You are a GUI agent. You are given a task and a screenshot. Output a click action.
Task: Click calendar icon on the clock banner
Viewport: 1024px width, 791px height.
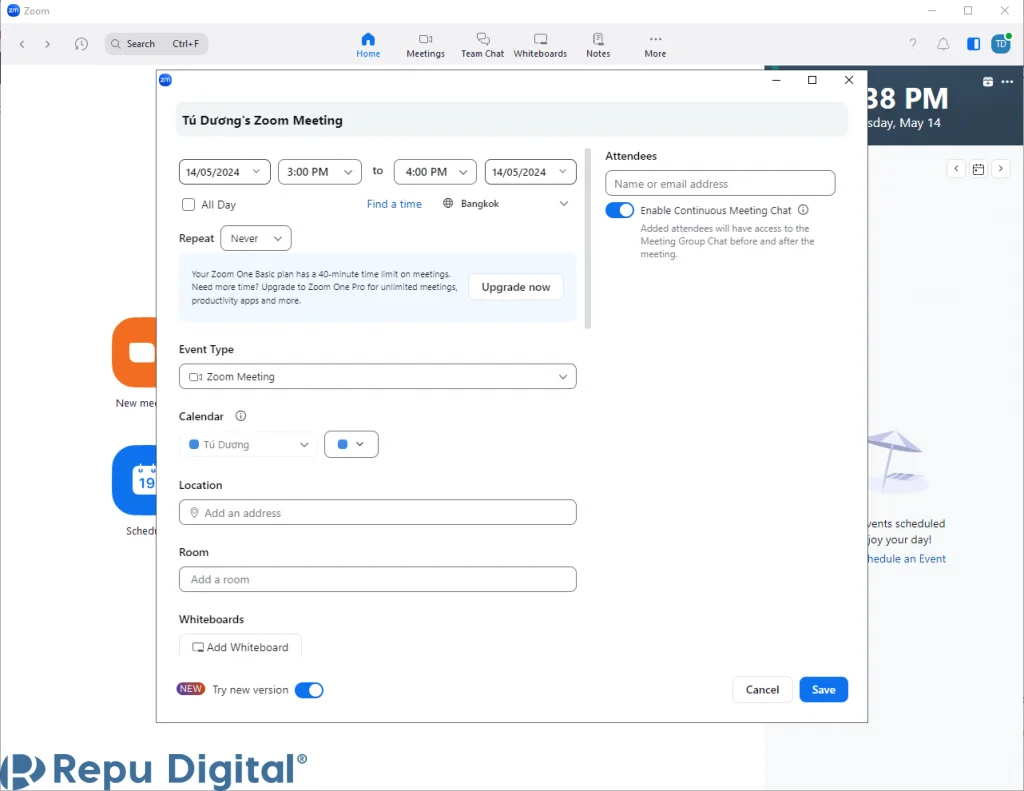click(987, 82)
